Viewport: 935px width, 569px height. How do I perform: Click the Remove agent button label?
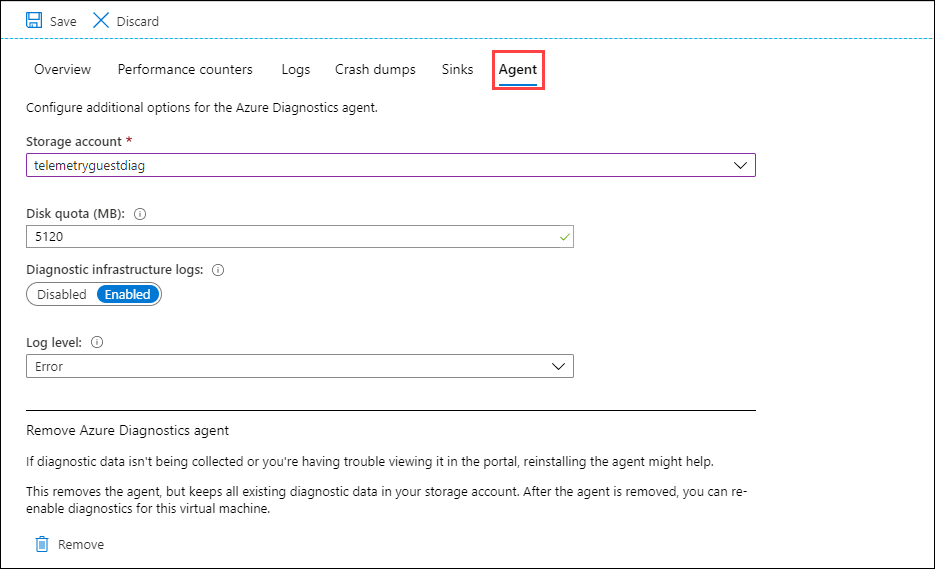(81, 544)
